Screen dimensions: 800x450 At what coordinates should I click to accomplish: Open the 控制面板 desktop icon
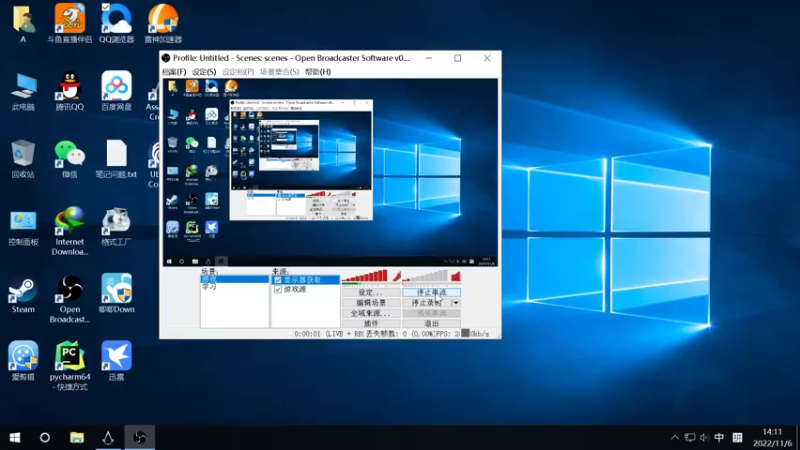point(23,227)
